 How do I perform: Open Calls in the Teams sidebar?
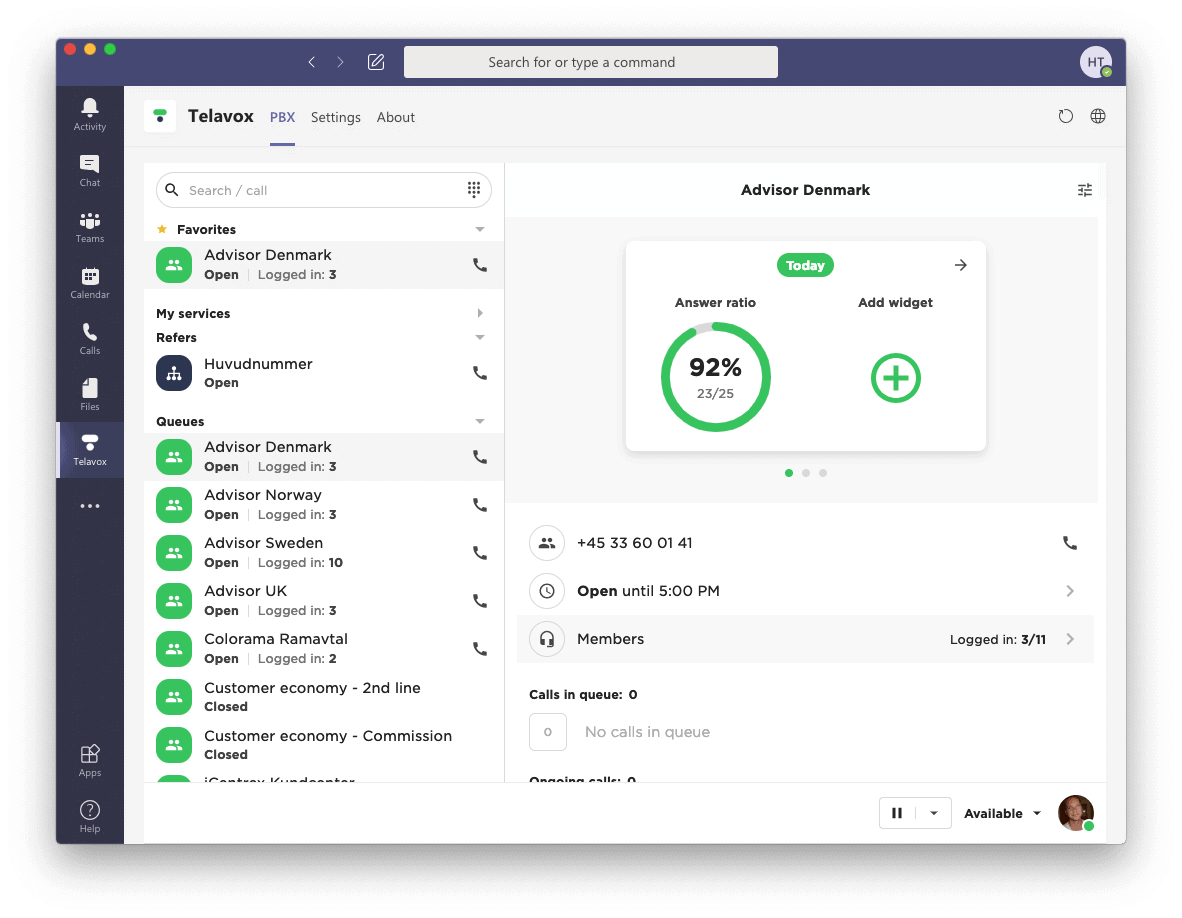90,338
